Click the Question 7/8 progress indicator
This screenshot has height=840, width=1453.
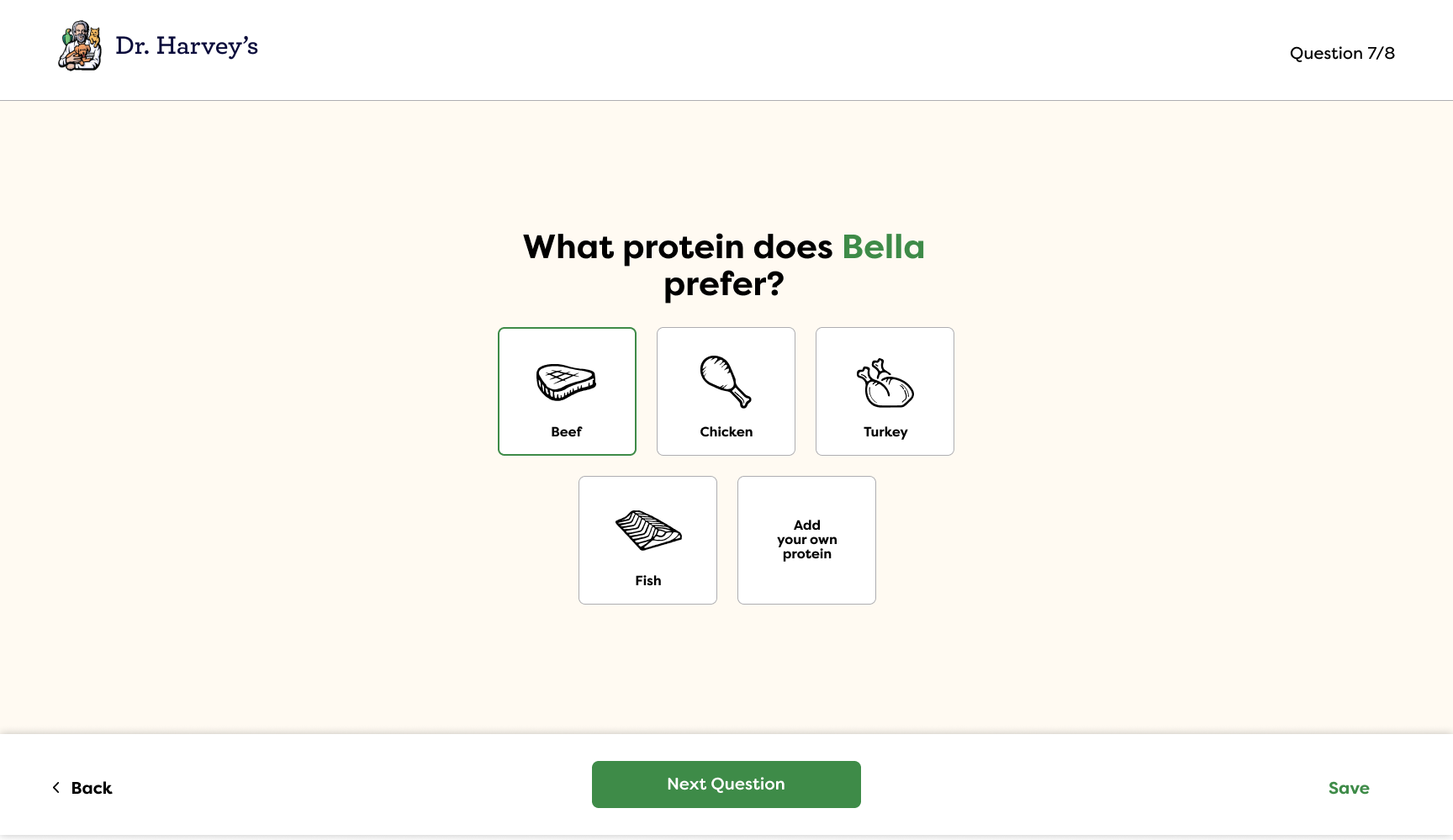pos(1342,54)
